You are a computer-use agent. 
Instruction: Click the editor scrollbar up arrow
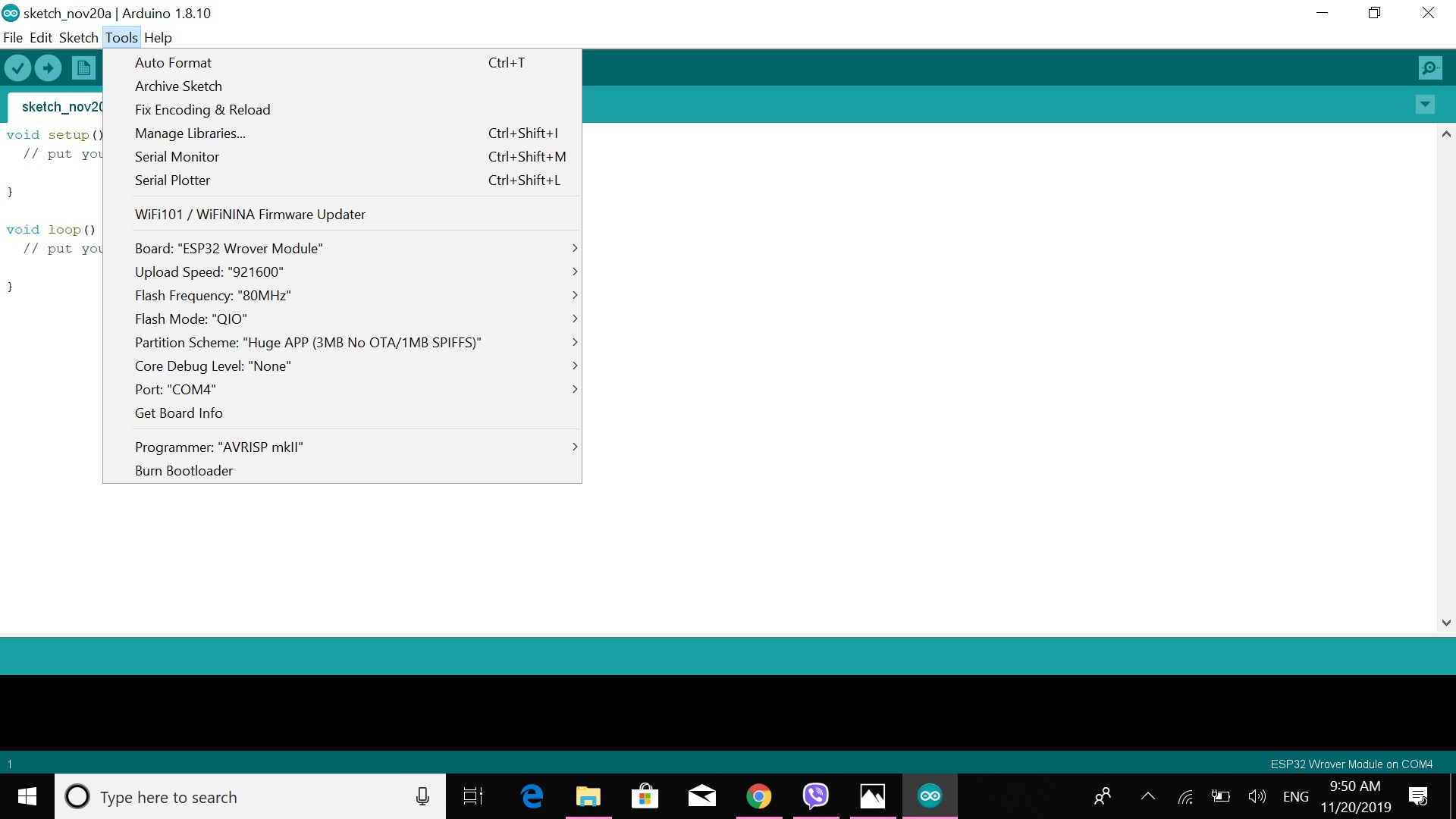click(x=1446, y=134)
